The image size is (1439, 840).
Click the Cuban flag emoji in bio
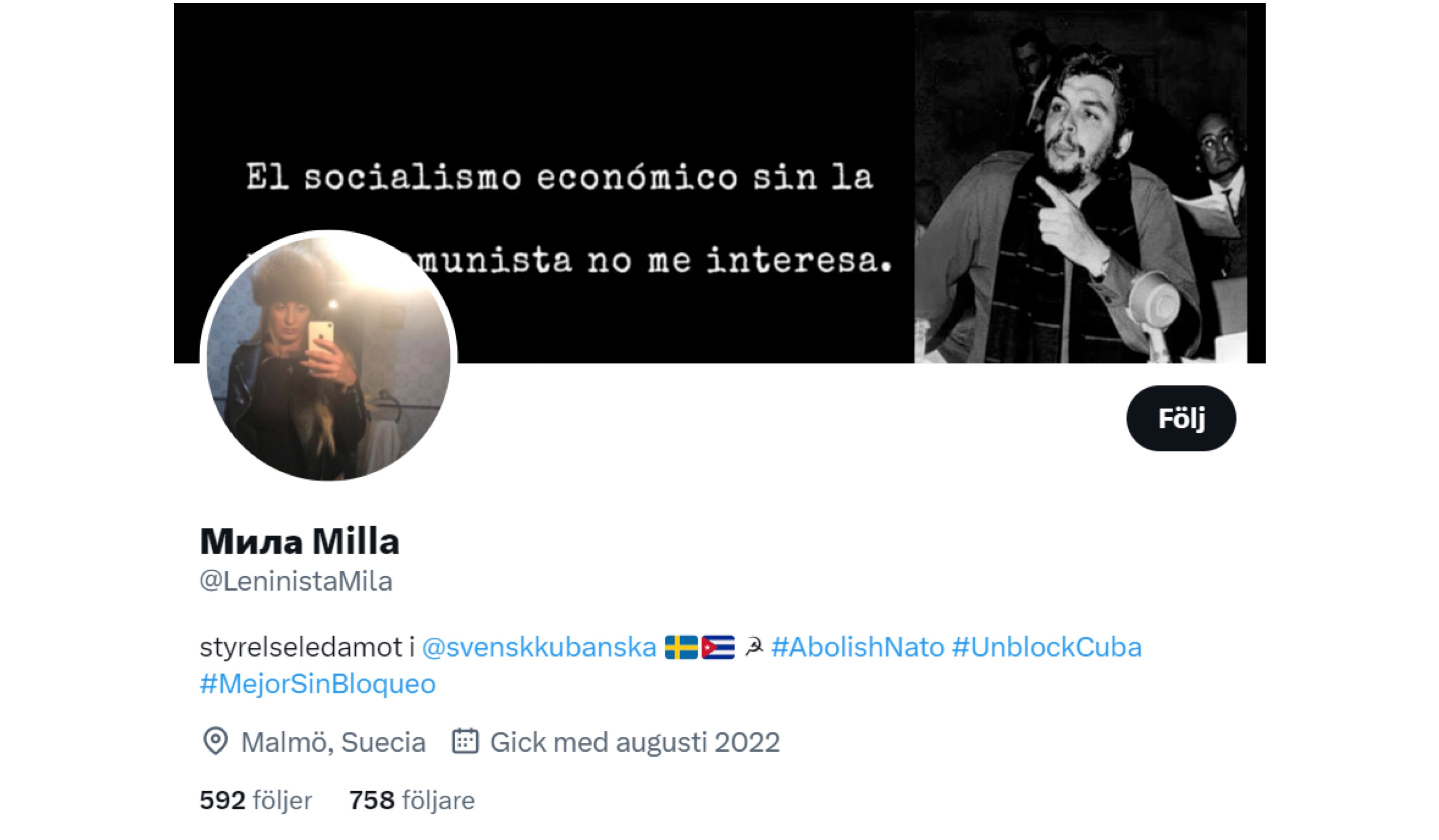coord(718,647)
